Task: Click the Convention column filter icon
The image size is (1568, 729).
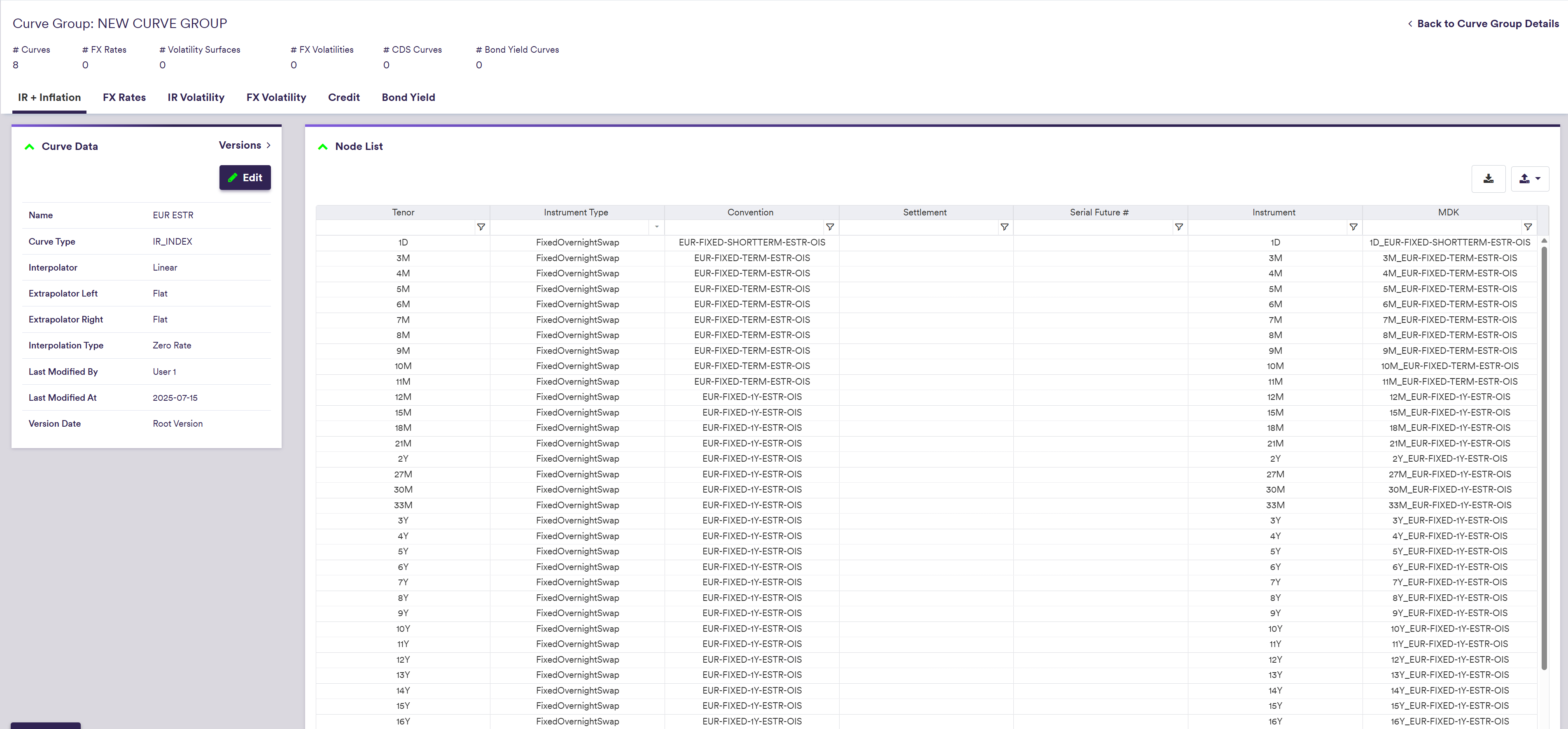Action: pos(830,227)
